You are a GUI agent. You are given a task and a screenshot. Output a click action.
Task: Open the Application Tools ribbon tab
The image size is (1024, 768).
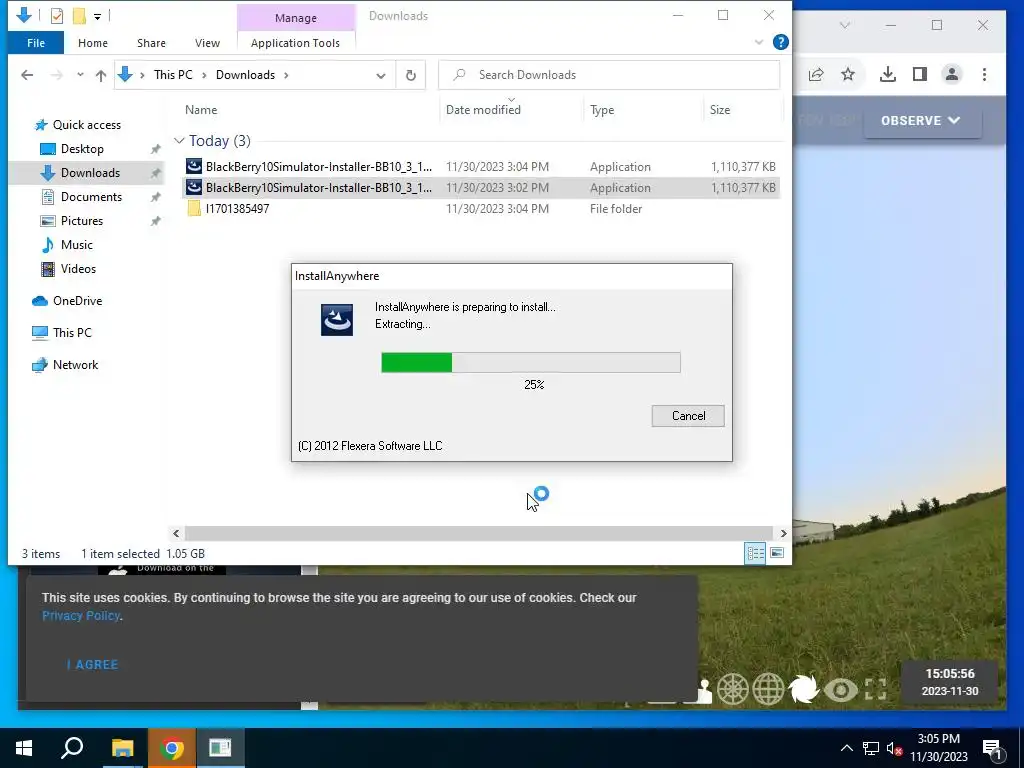pyautogui.click(x=295, y=43)
